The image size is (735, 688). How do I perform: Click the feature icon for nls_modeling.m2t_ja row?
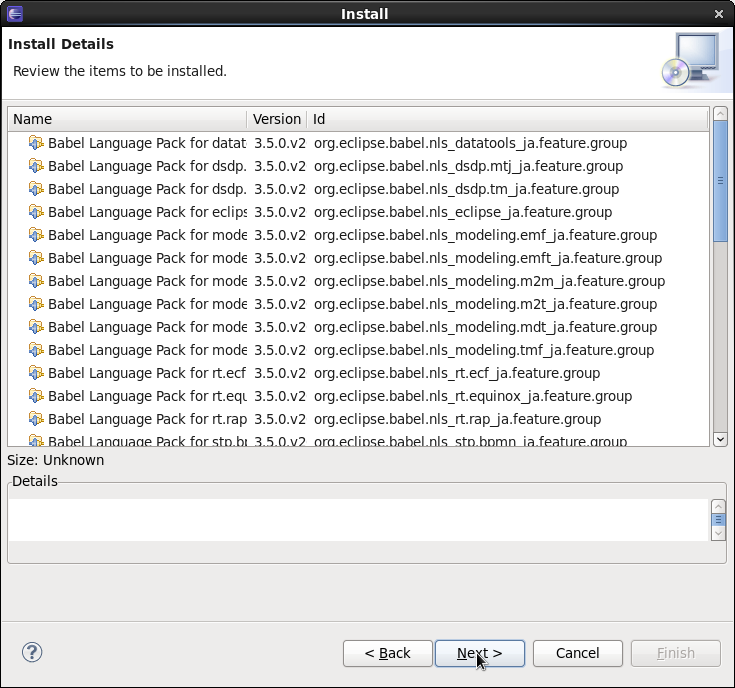point(36,303)
